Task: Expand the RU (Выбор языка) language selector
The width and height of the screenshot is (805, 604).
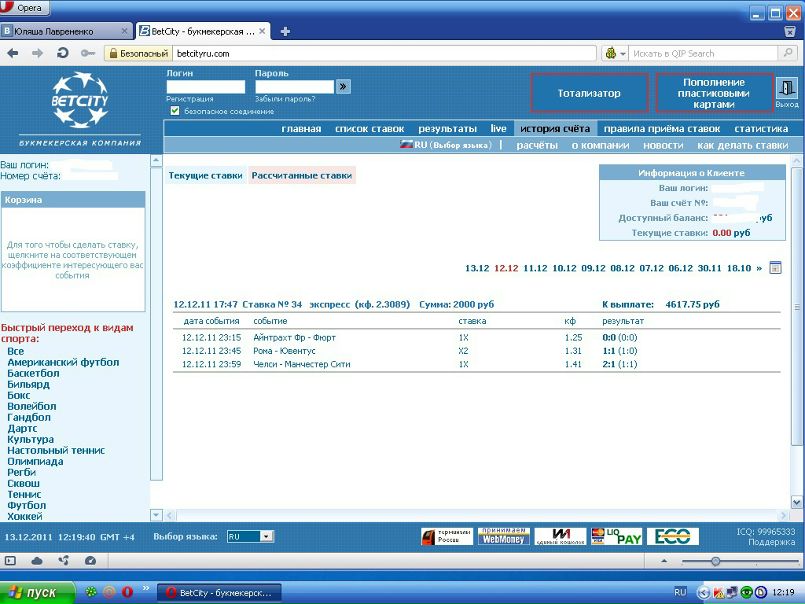Action: point(445,145)
